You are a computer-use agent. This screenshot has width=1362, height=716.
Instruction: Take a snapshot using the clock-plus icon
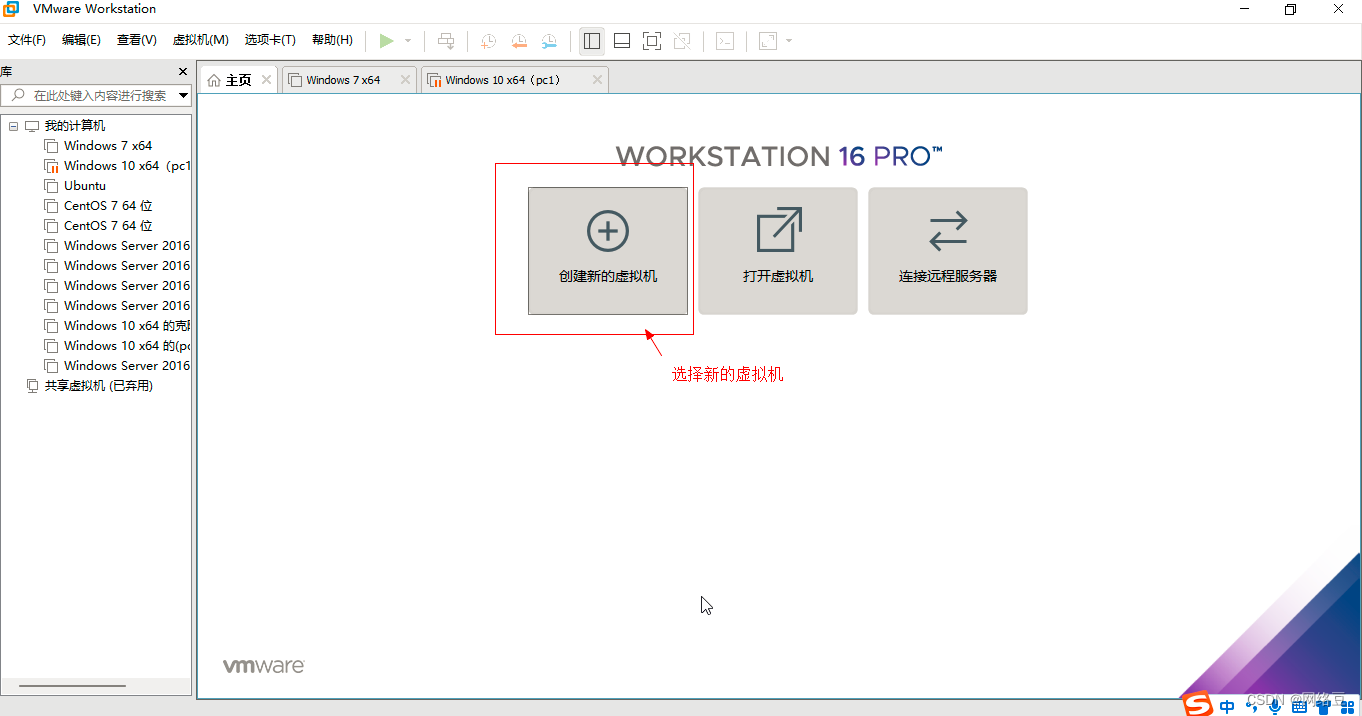pos(488,41)
